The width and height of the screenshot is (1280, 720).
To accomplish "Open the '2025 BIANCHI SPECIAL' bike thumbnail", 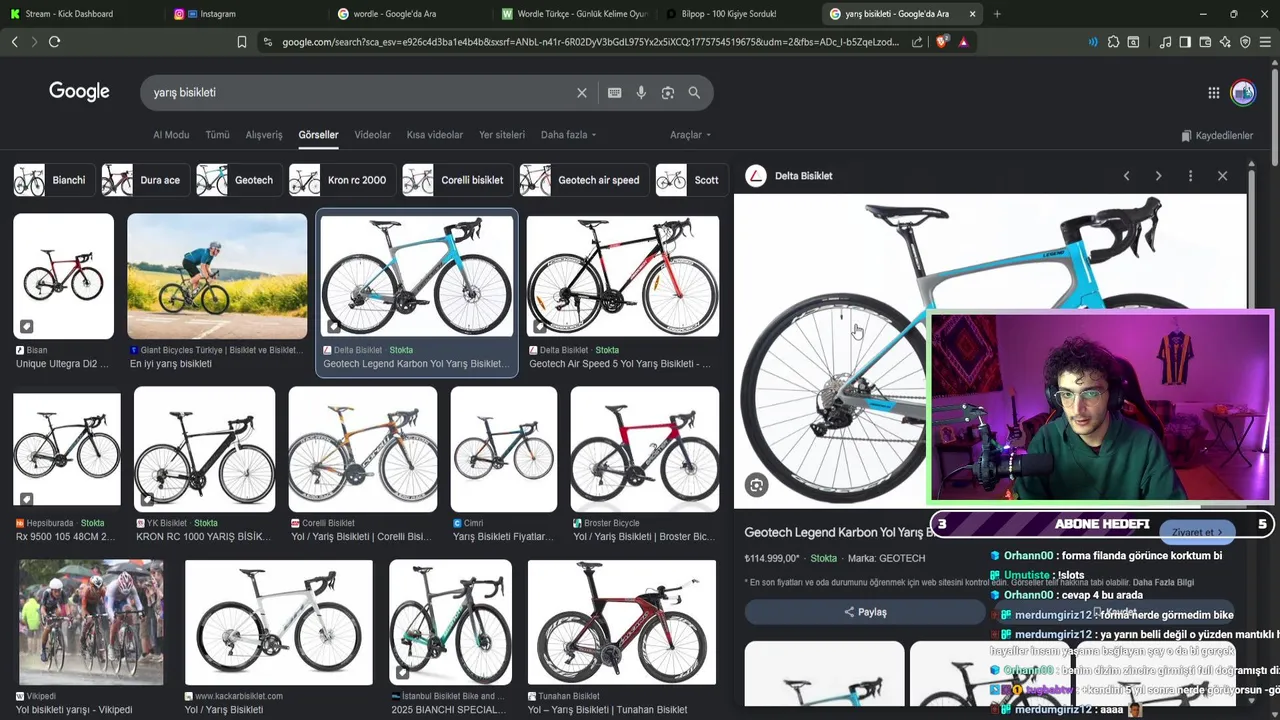I will [450, 622].
